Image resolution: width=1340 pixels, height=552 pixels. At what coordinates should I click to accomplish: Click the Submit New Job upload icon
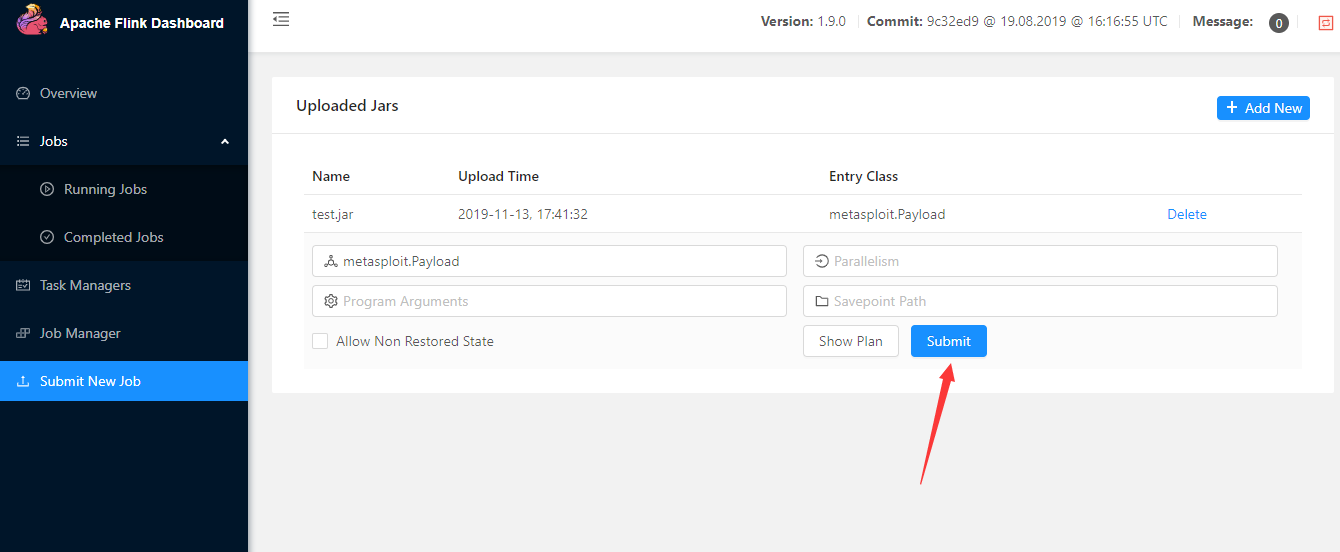coord(23,381)
